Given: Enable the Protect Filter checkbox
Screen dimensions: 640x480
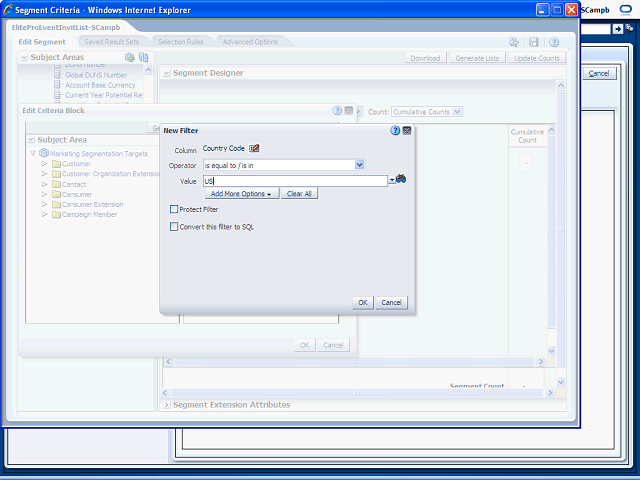Looking at the screenshot, I should [x=174, y=209].
